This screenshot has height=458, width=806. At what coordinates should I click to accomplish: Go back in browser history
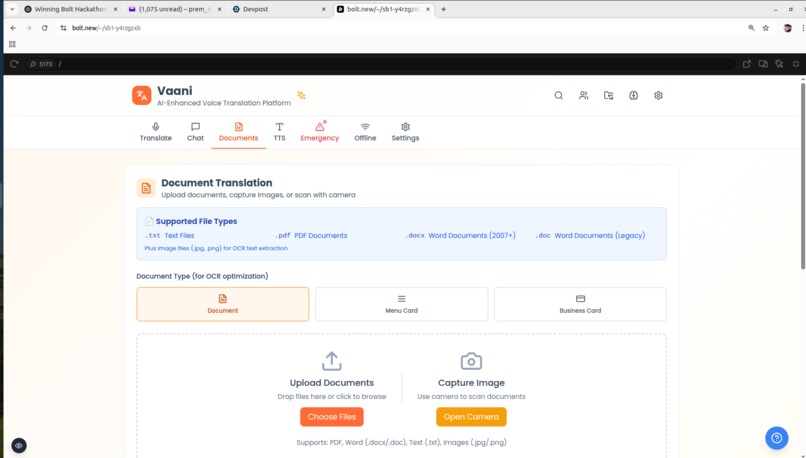click(x=13, y=28)
